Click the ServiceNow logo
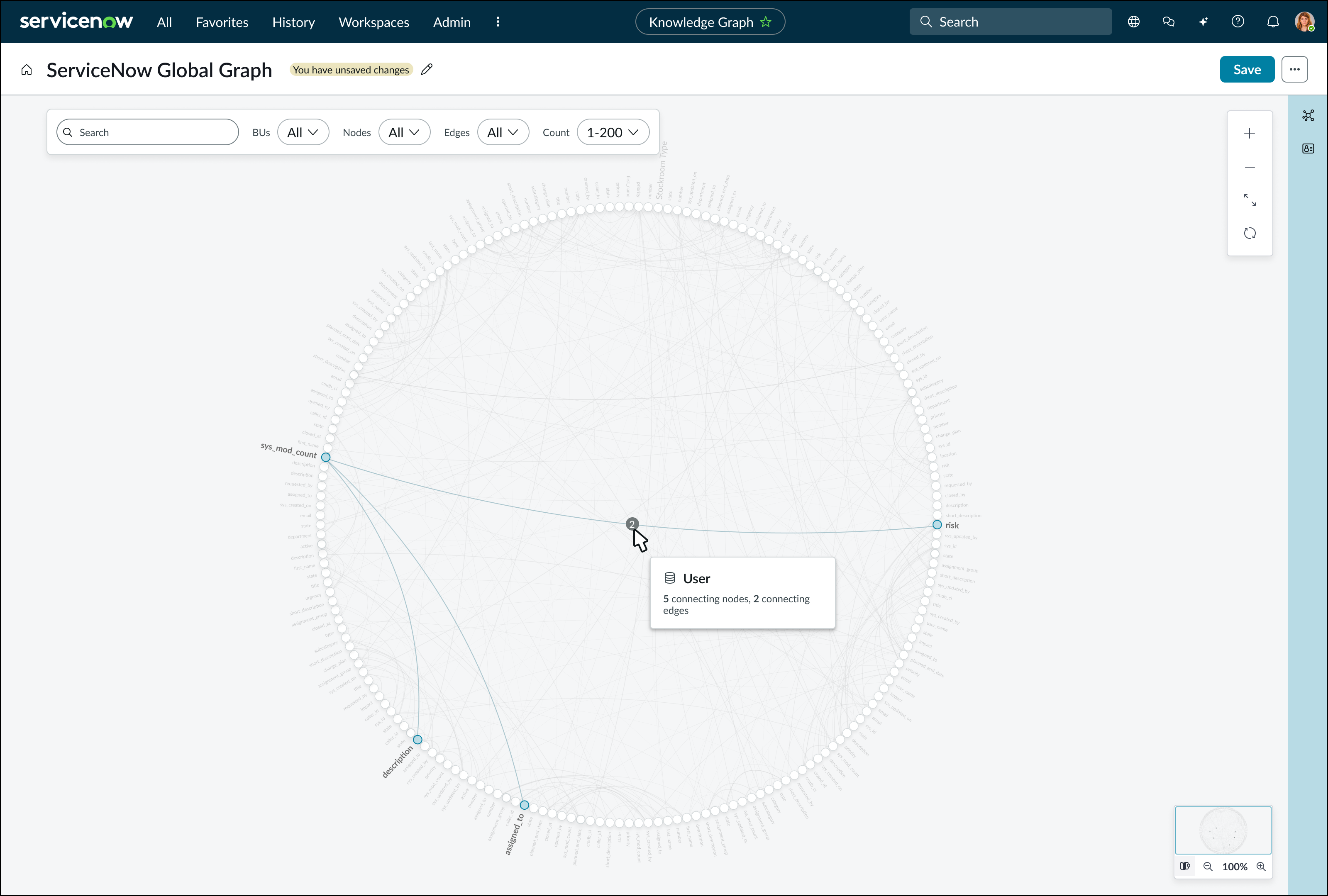This screenshot has height=896, width=1328. click(76, 22)
